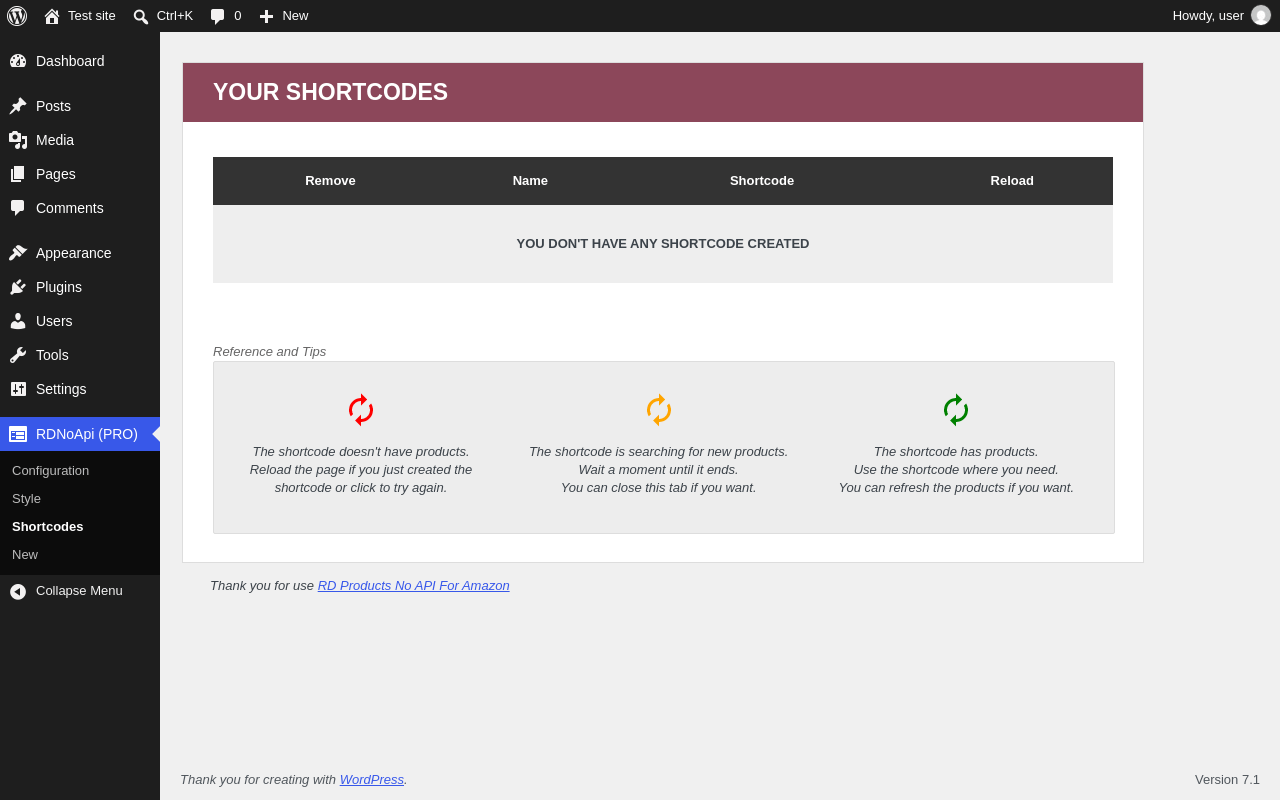Click the user avatar icon
The image size is (1280, 800).
[1261, 15]
